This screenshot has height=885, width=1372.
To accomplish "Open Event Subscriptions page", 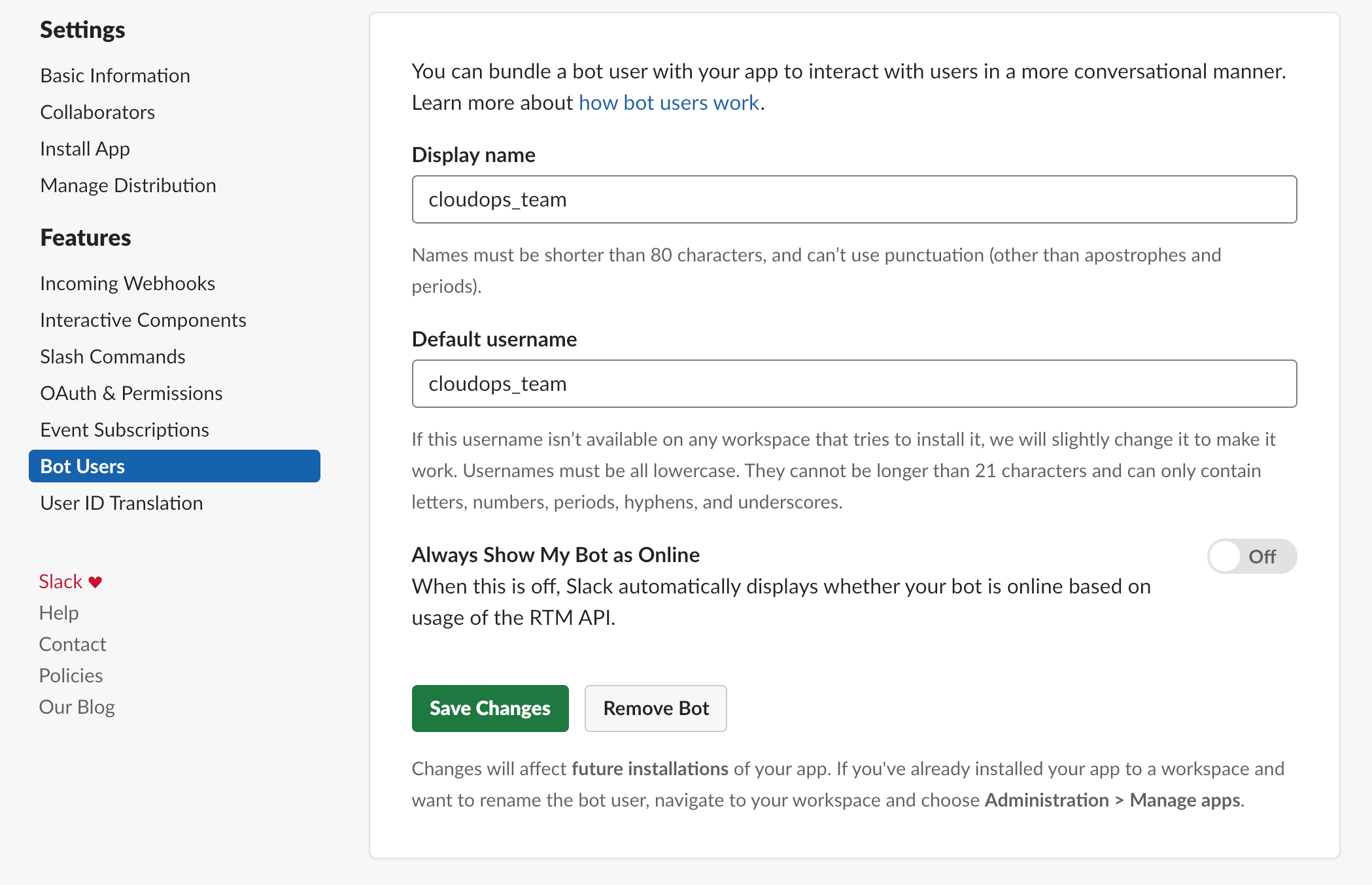I will coord(124,430).
